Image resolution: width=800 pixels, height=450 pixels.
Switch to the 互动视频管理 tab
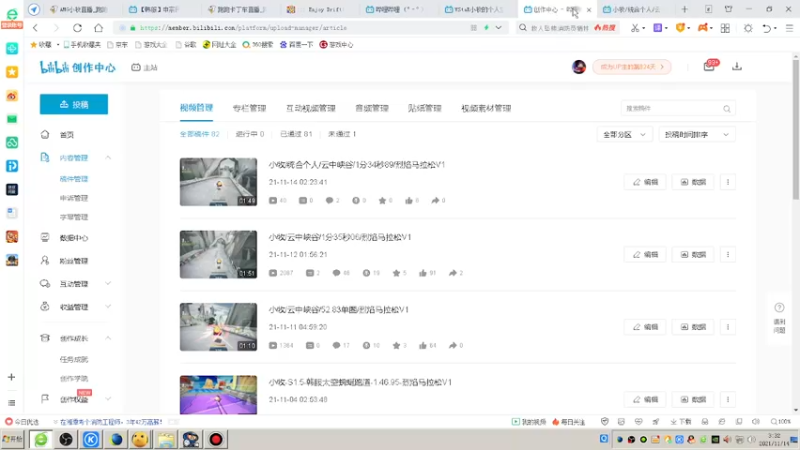pos(311,108)
